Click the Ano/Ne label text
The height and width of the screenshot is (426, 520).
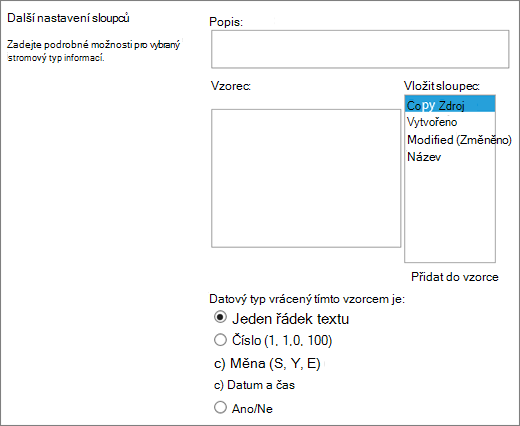point(252,409)
